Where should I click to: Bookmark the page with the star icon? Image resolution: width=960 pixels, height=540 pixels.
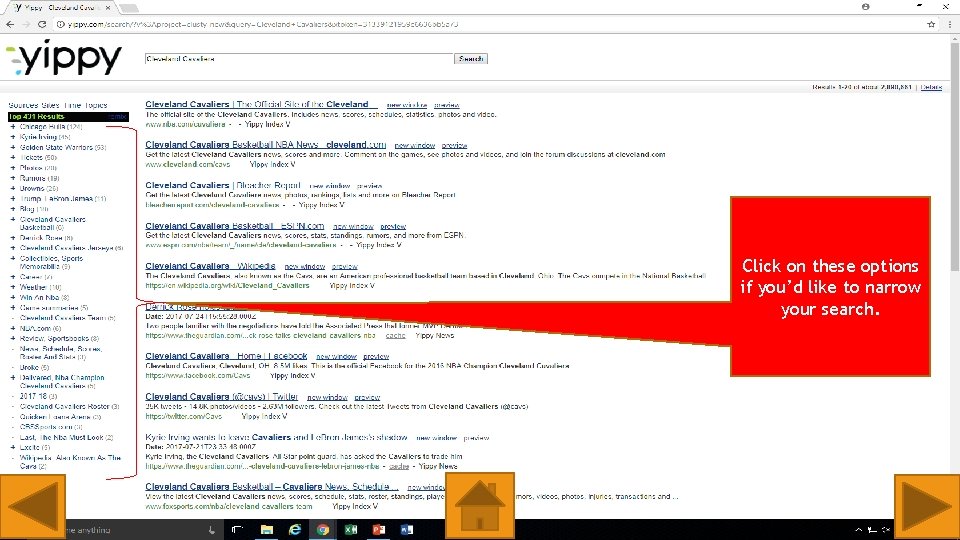931,24
